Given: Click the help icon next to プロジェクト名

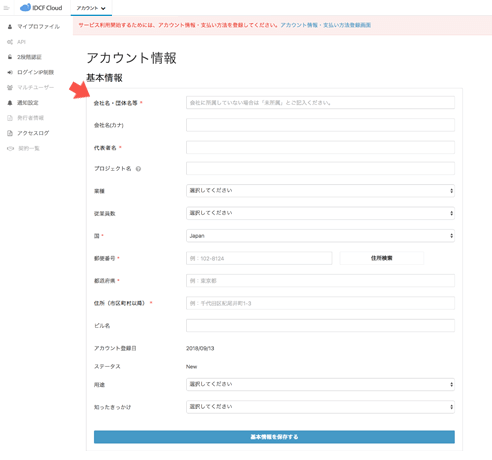Looking at the screenshot, I should (x=138, y=169).
